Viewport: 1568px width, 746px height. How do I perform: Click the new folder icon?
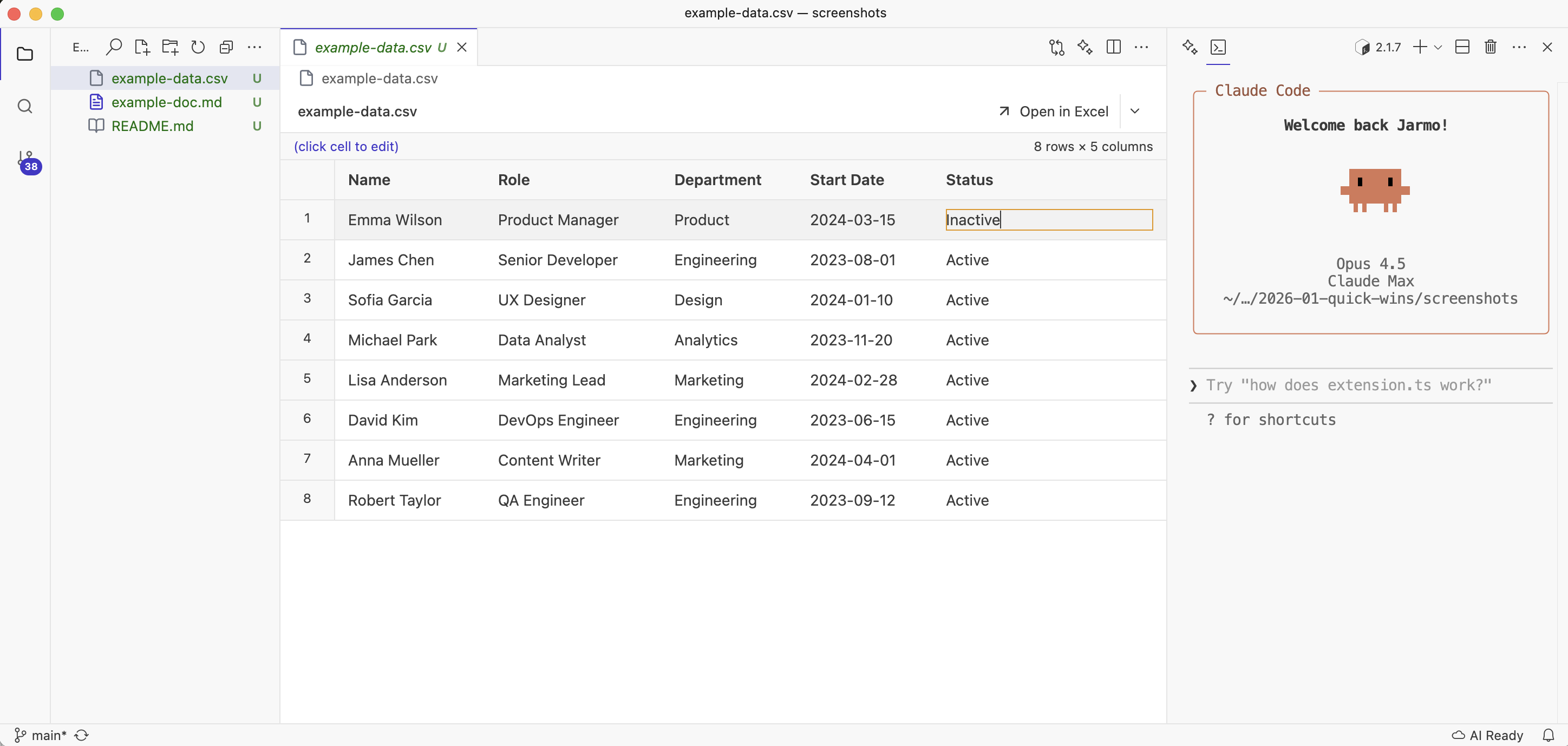(170, 47)
